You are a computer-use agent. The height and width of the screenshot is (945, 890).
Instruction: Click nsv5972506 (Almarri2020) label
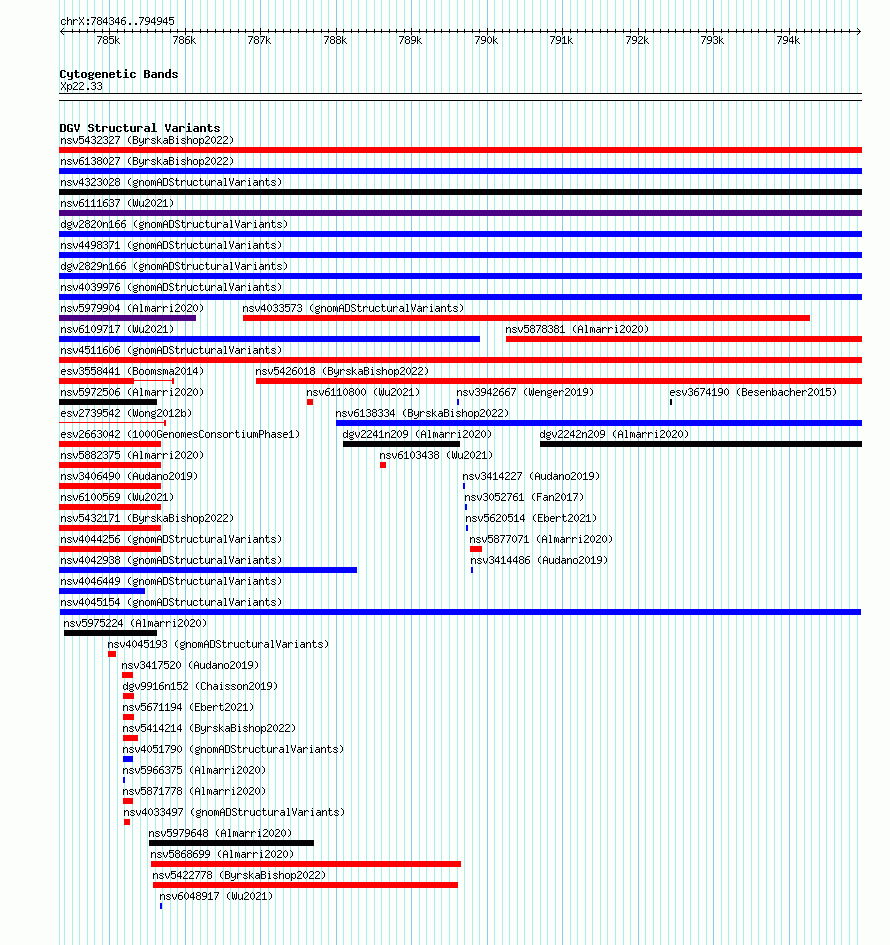click(132, 392)
